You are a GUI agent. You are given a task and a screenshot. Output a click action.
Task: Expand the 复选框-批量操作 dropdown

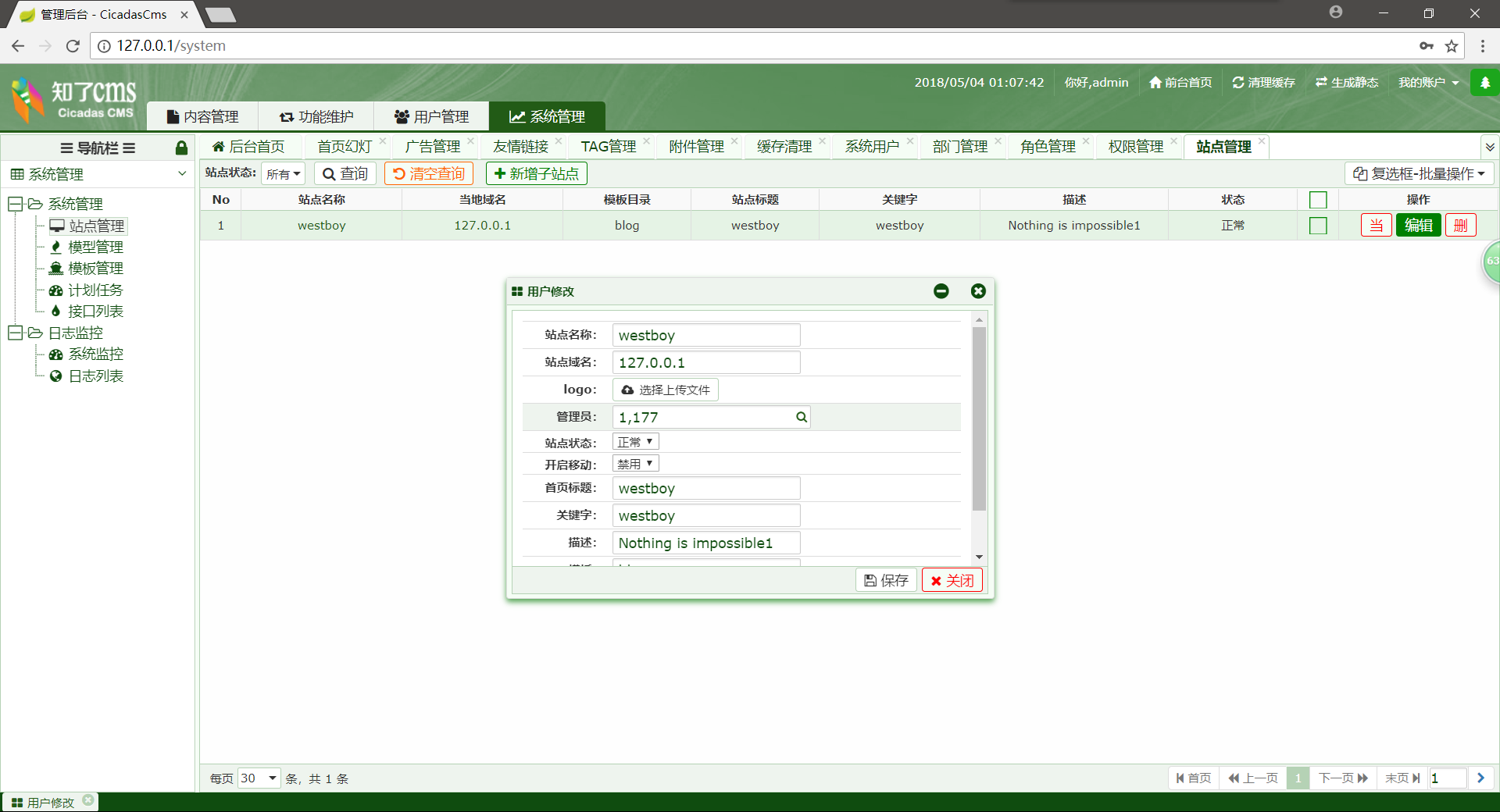1419,173
